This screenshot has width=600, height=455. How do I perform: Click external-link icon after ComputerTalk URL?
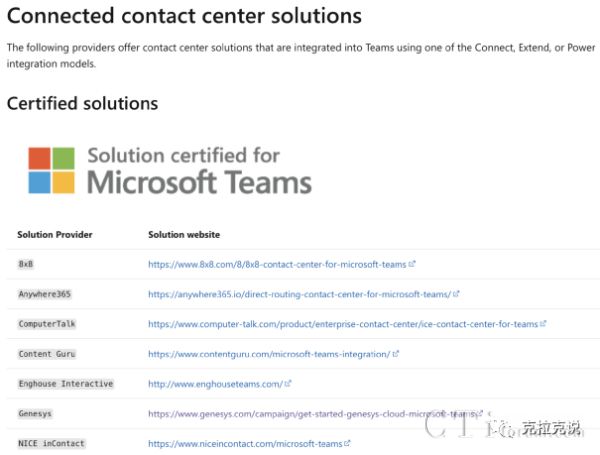543,323
